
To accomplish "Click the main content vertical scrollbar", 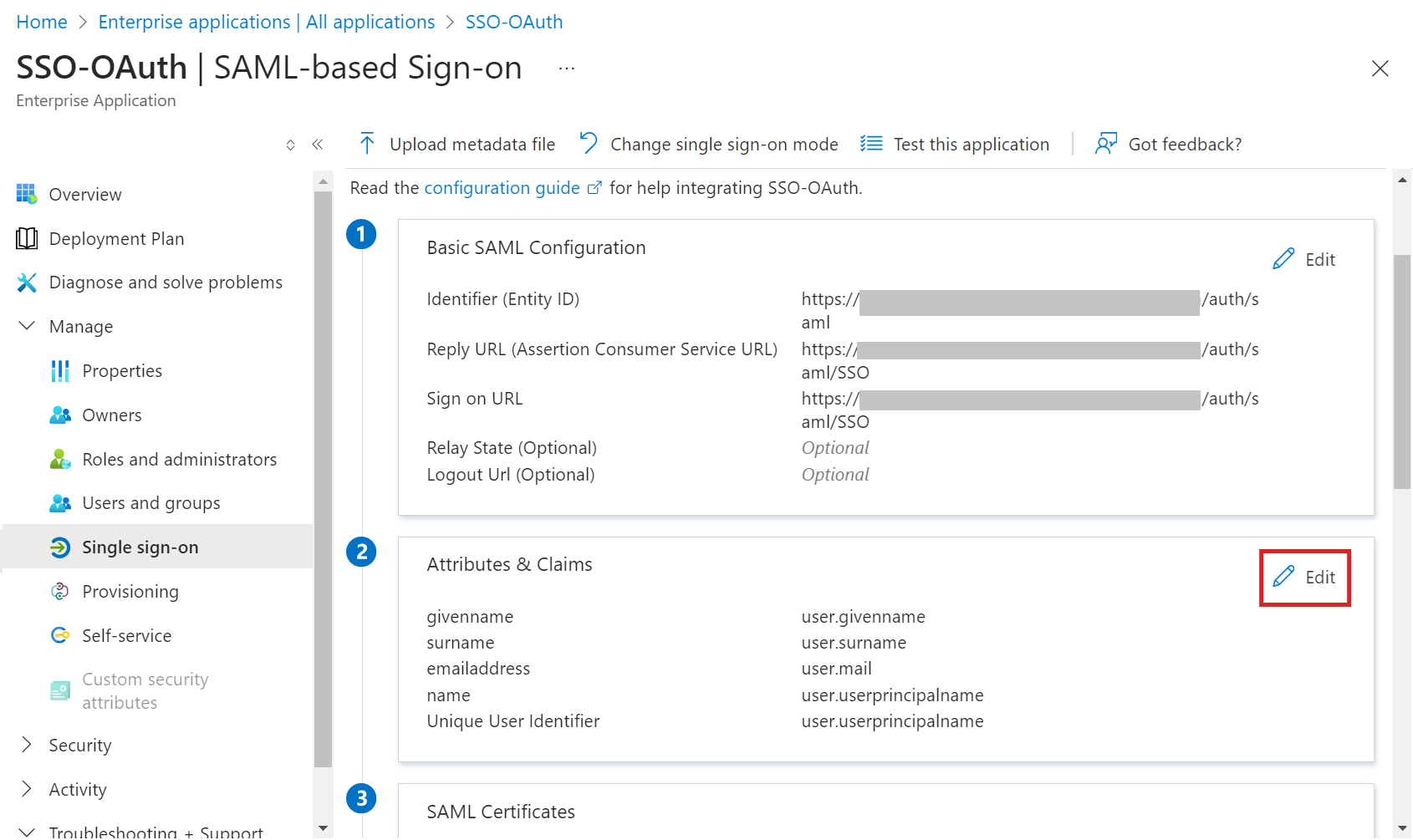I will point(1402,372).
